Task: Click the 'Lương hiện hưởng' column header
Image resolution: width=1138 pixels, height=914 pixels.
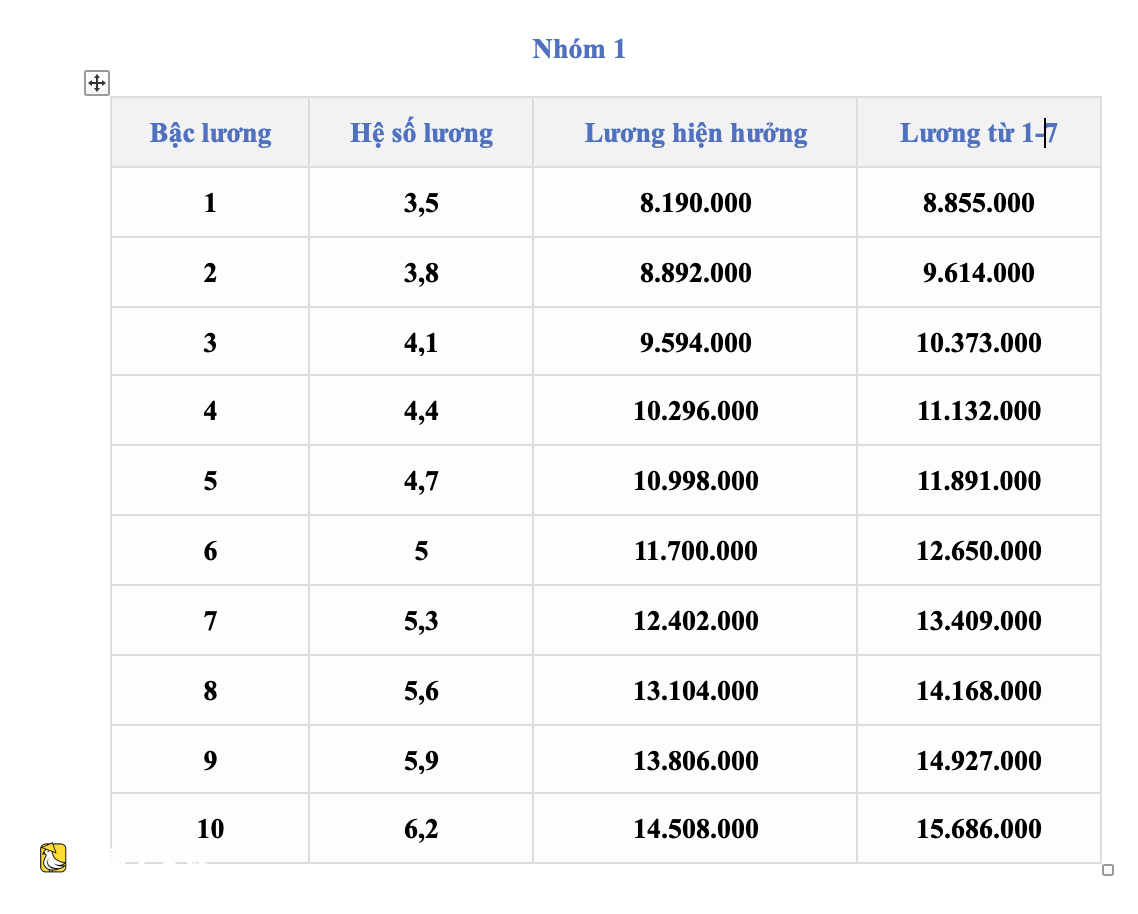Action: pyautogui.click(x=695, y=133)
